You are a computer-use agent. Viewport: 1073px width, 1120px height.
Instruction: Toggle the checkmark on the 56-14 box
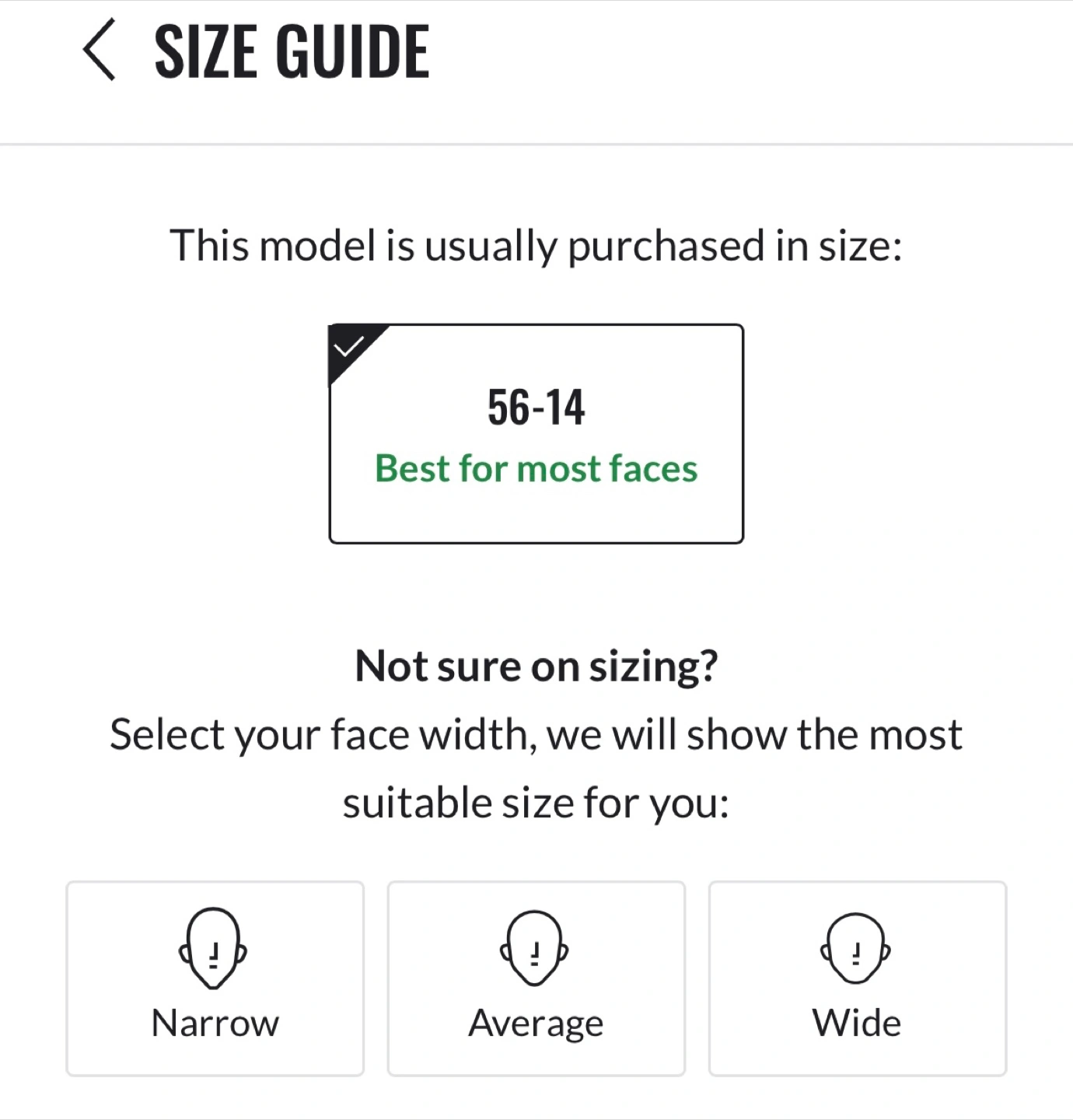pos(348,345)
